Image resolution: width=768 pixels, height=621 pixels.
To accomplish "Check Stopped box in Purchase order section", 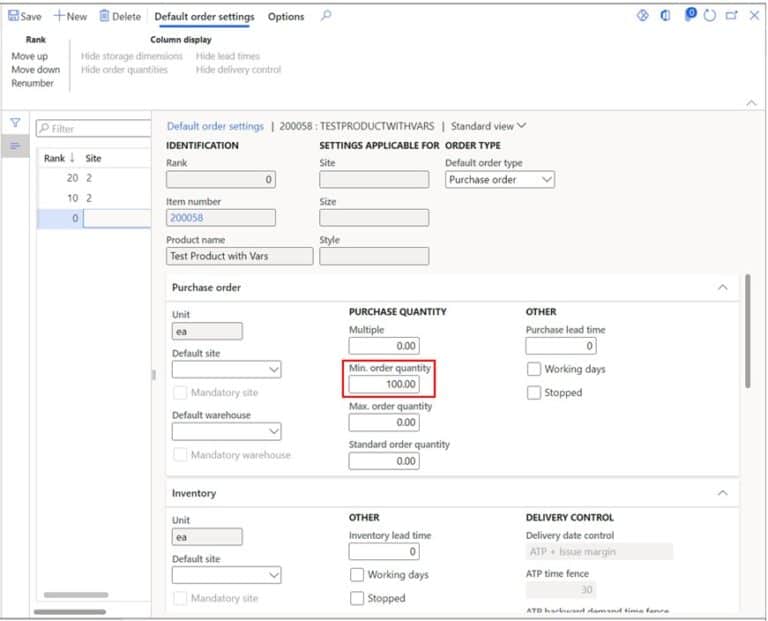I will [534, 393].
